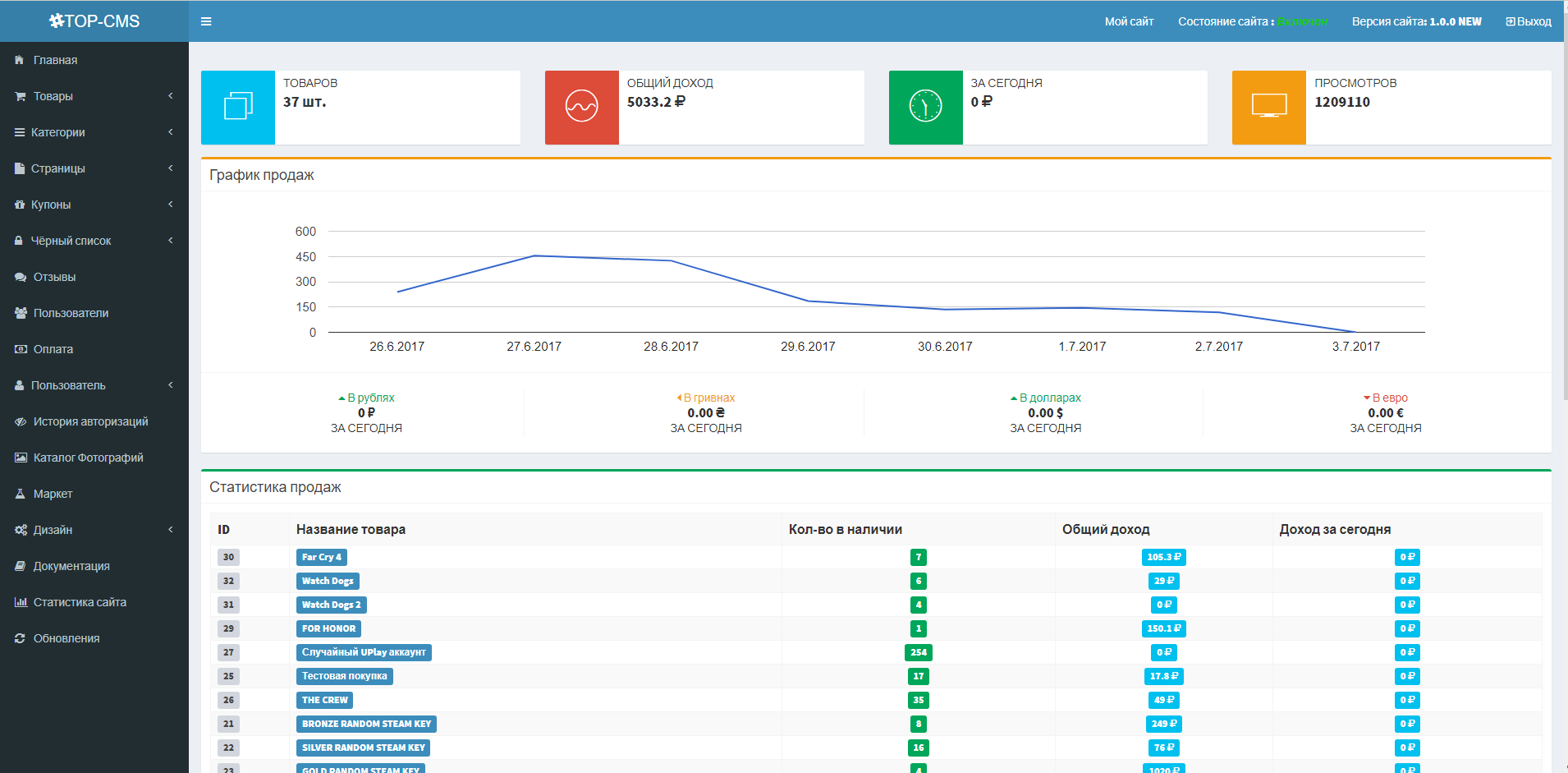Click the lock icon beside Чёрный список
1568x773 pixels.
tap(19, 241)
